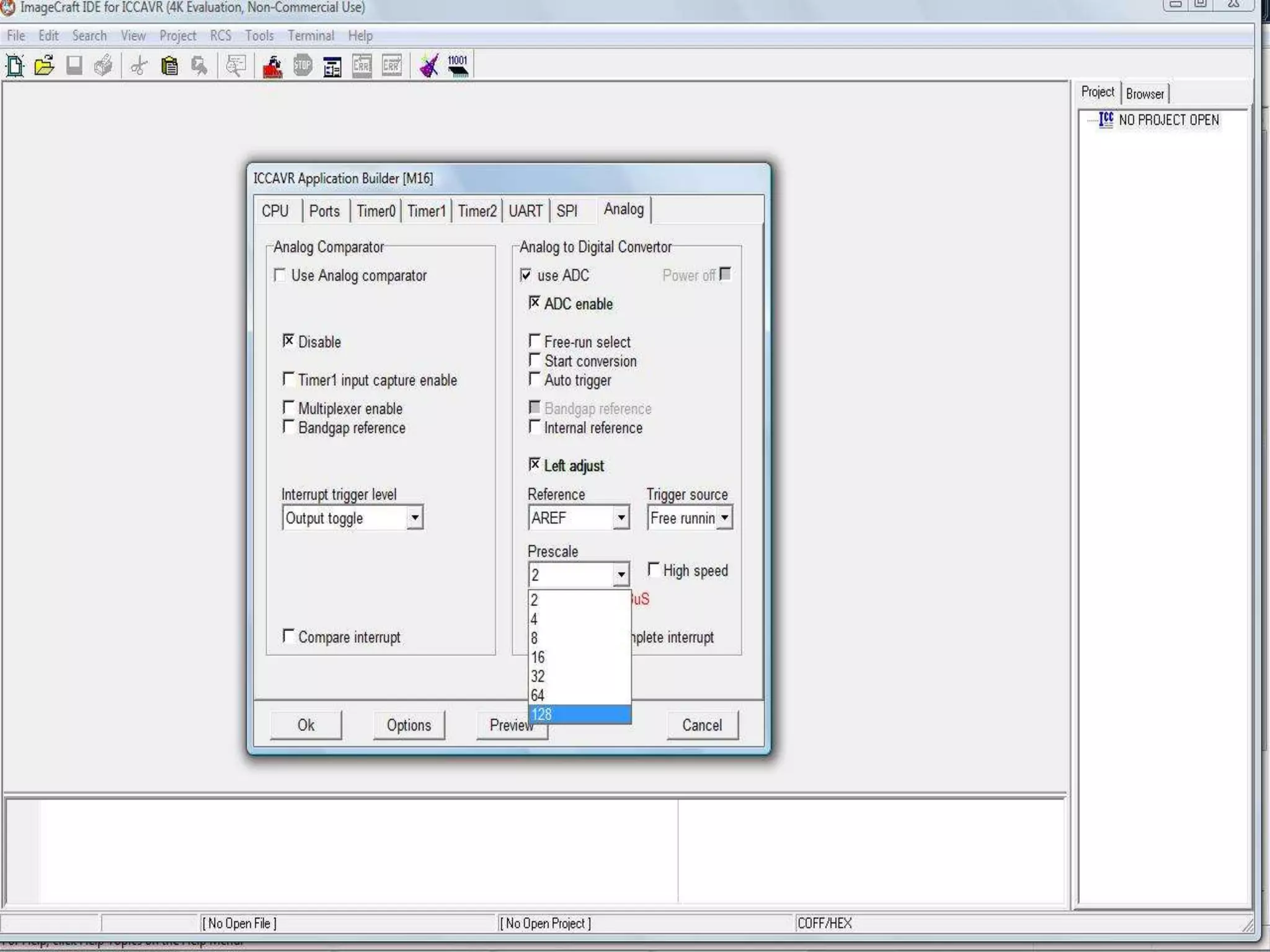Click the ICC icon next to NO PROJECT OPEN
The image size is (1270, 952).
pos(1106,120)
